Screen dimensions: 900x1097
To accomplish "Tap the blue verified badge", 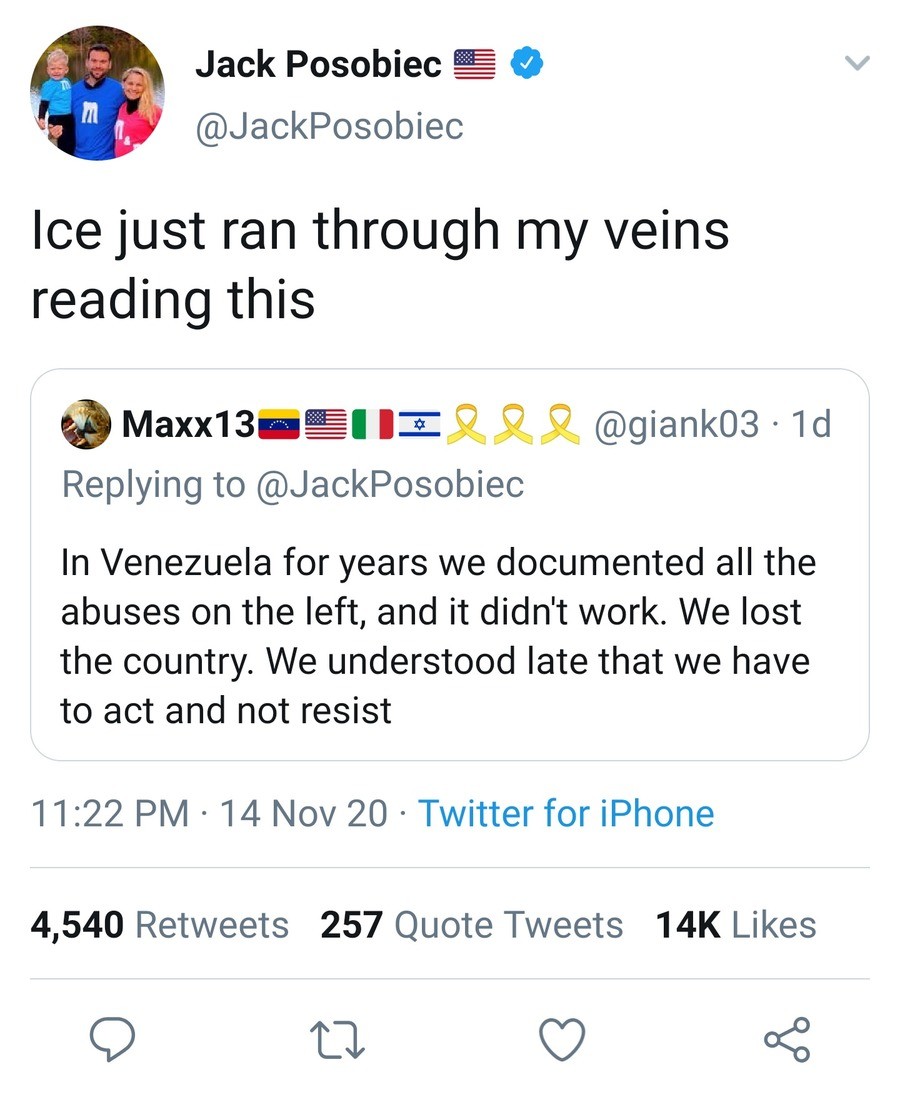I will [527, 65].
